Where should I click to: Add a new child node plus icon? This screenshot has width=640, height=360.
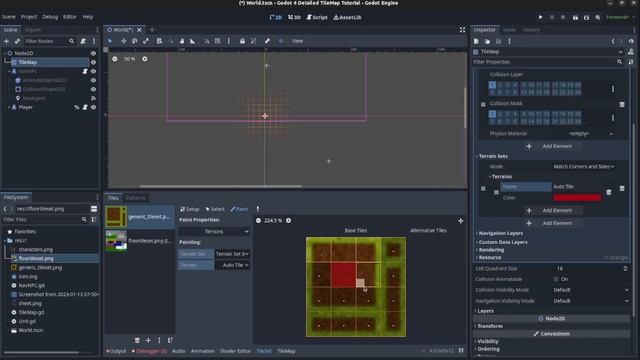[x=6, y=41]
